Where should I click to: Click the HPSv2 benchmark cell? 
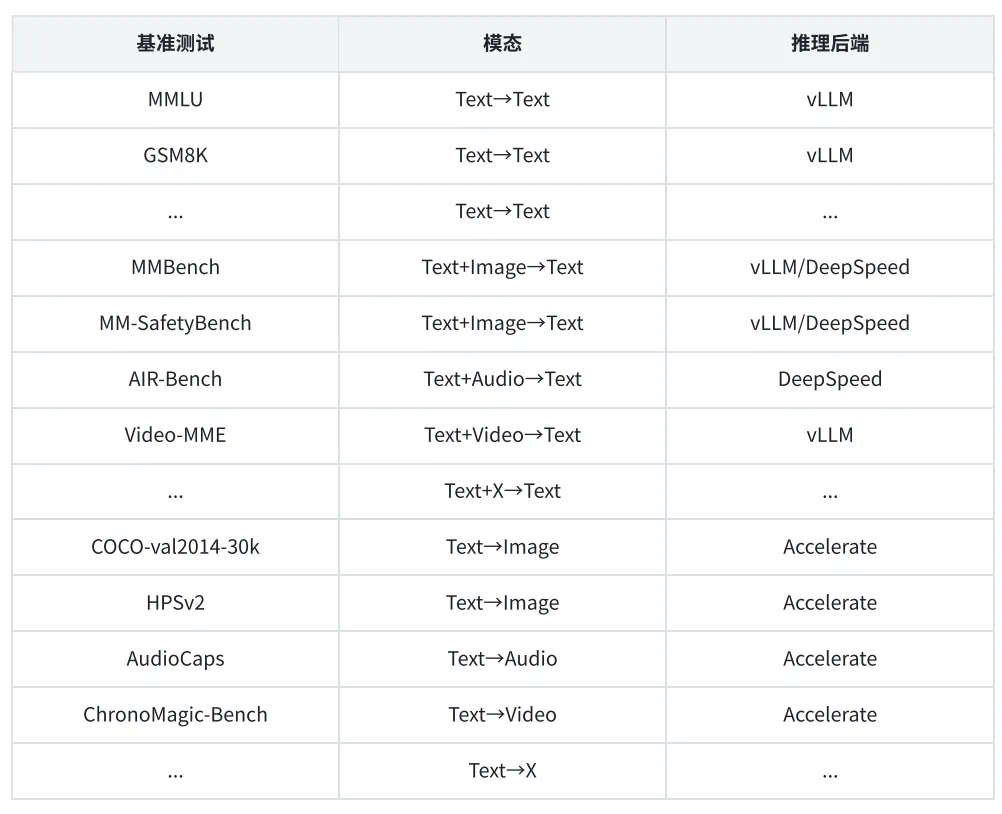pyautogui.click(x=175, y=603)
